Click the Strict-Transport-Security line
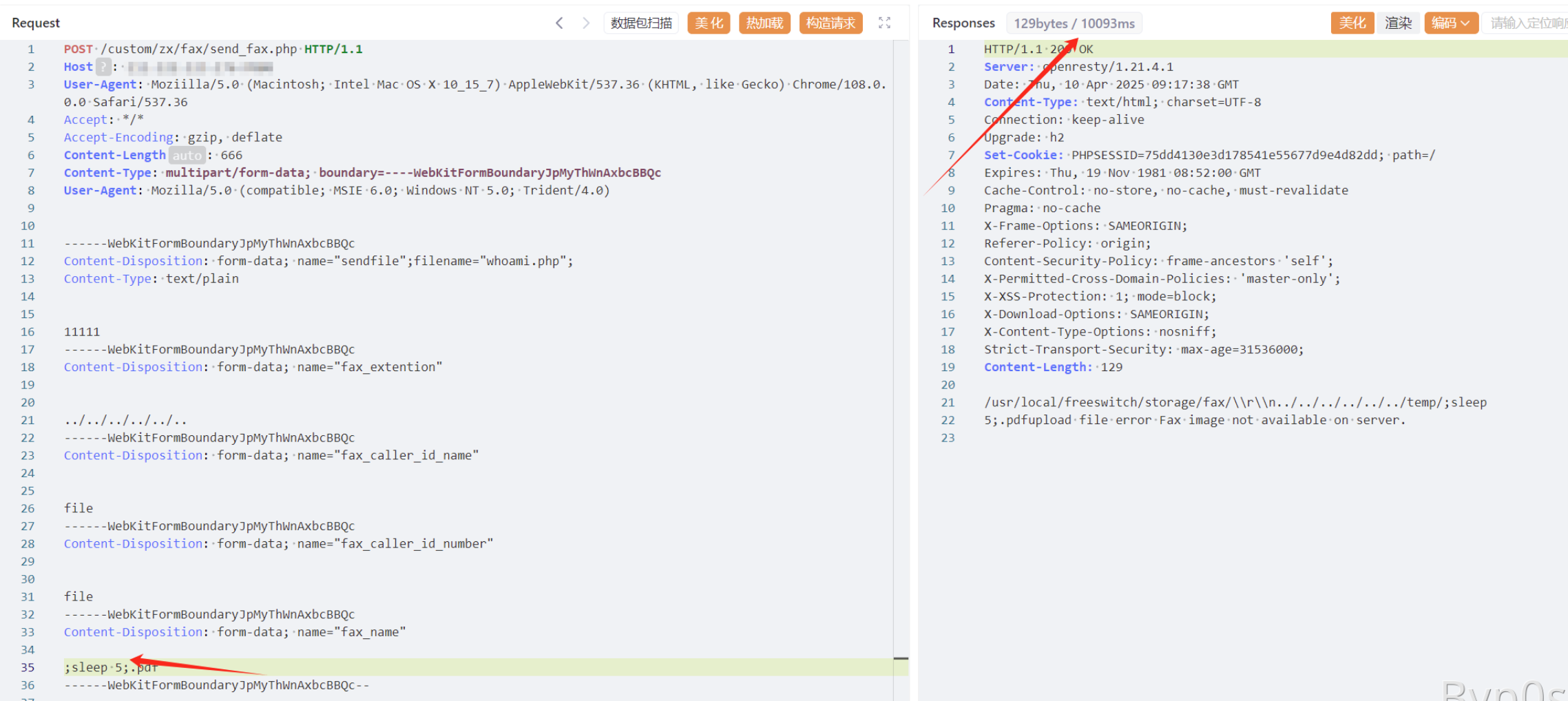1568x701 pixels. 1144,349
